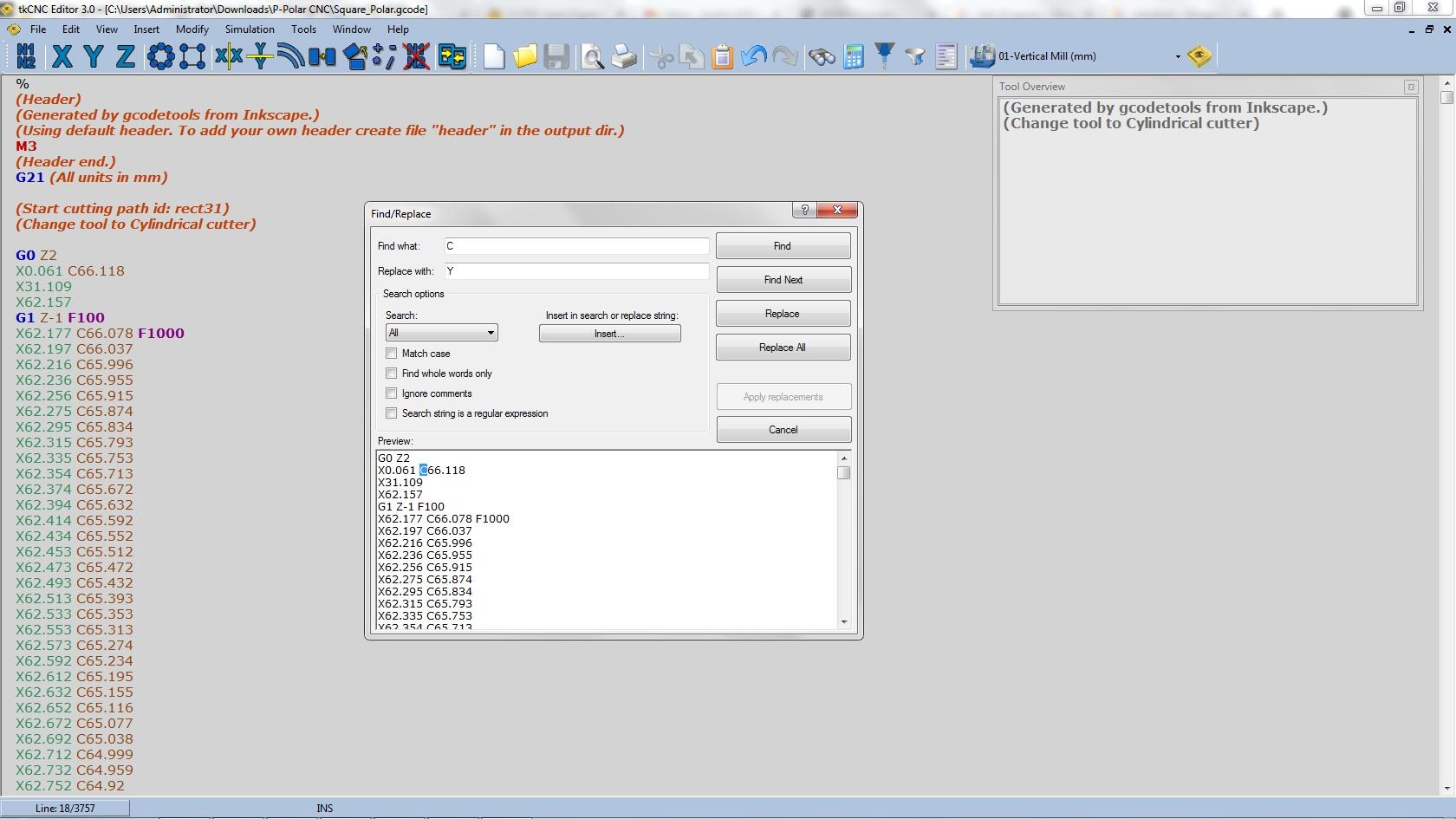Remove line numbers with crossed N1 N2 icon
1456x819 pixels.
417,56
